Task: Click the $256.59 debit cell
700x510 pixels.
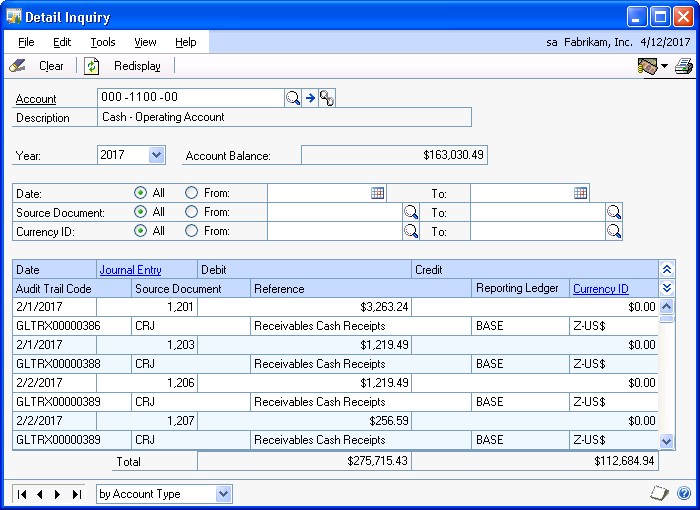Action: (x=304, y=420)
